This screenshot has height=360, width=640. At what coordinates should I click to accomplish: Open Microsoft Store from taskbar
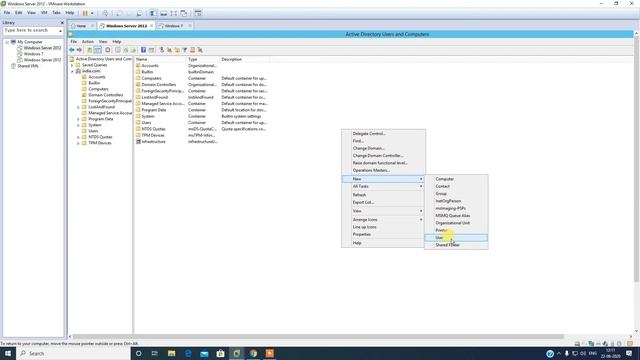point(220,353)
